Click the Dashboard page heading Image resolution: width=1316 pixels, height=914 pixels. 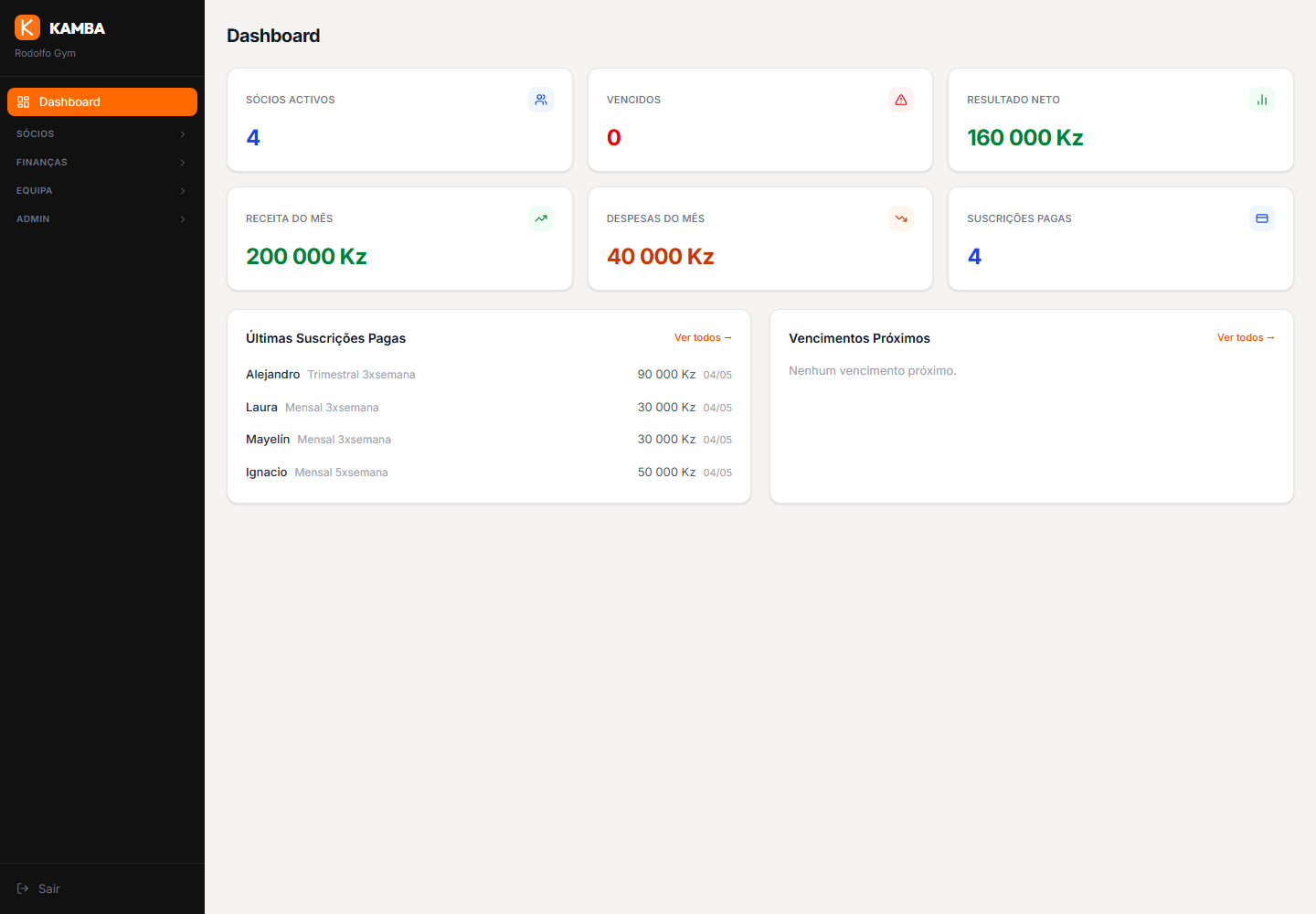(x=273, y=36)
